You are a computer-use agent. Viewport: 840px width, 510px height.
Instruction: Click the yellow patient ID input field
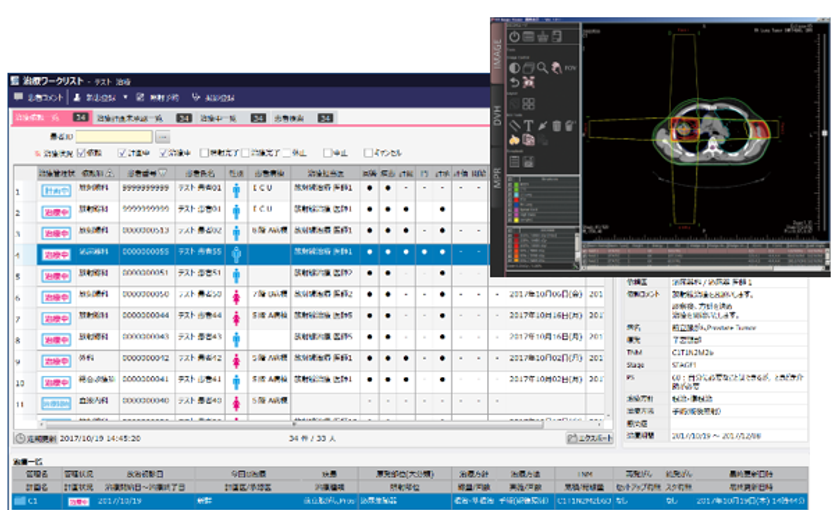point(114,136)
